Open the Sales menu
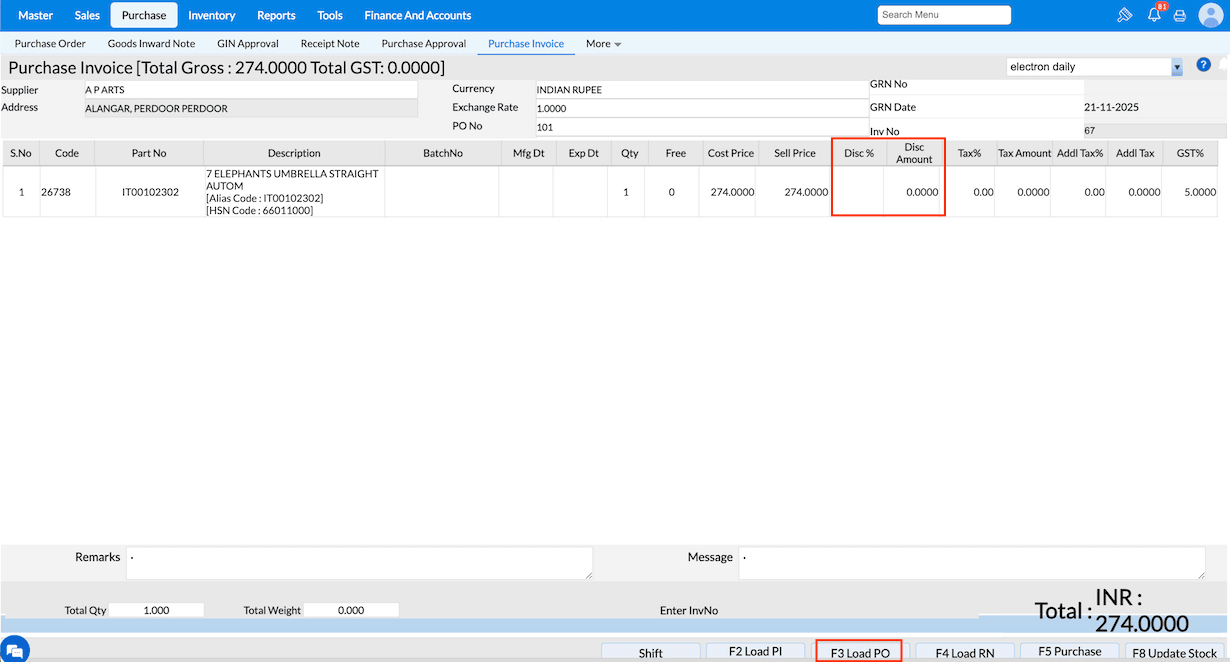The width and height of the screenshot is (1230, 662). click(x=88, y=15)
